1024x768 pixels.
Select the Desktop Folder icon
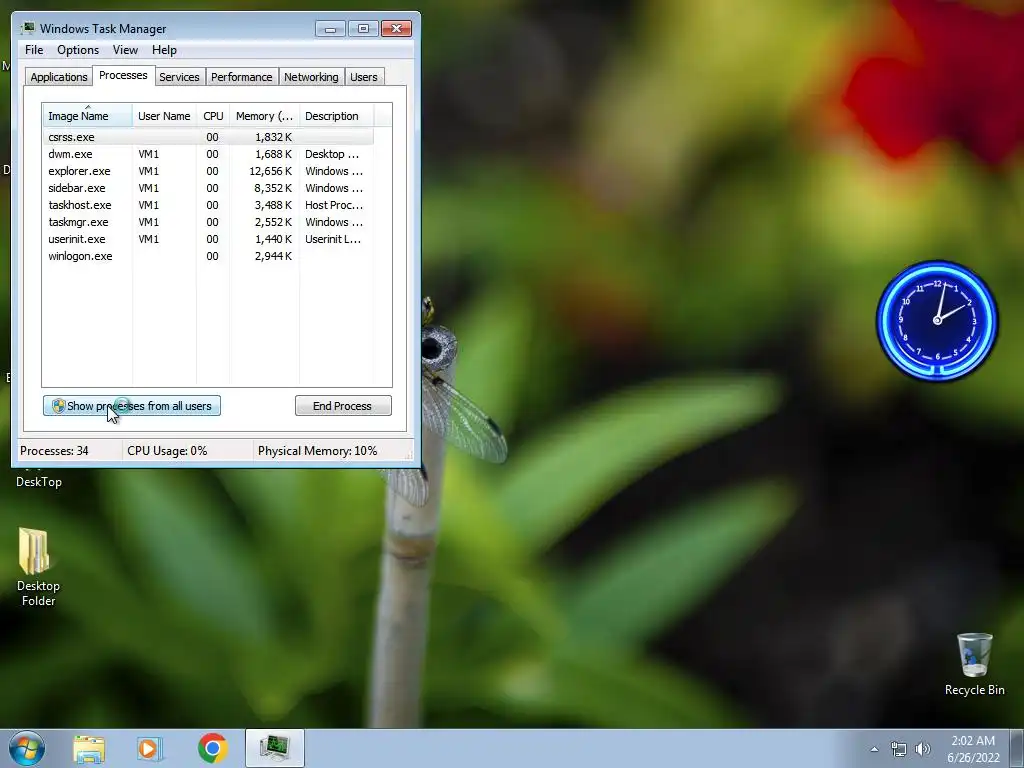[38, 567]
